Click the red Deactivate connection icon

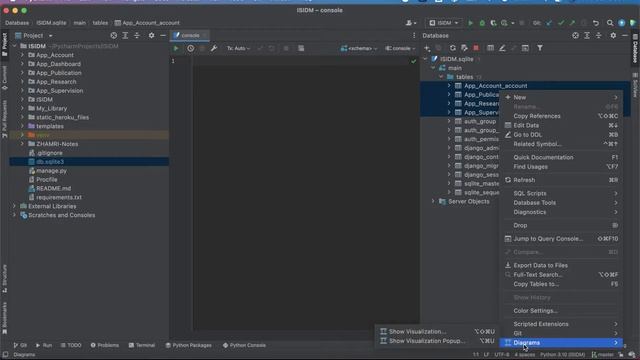476,48
